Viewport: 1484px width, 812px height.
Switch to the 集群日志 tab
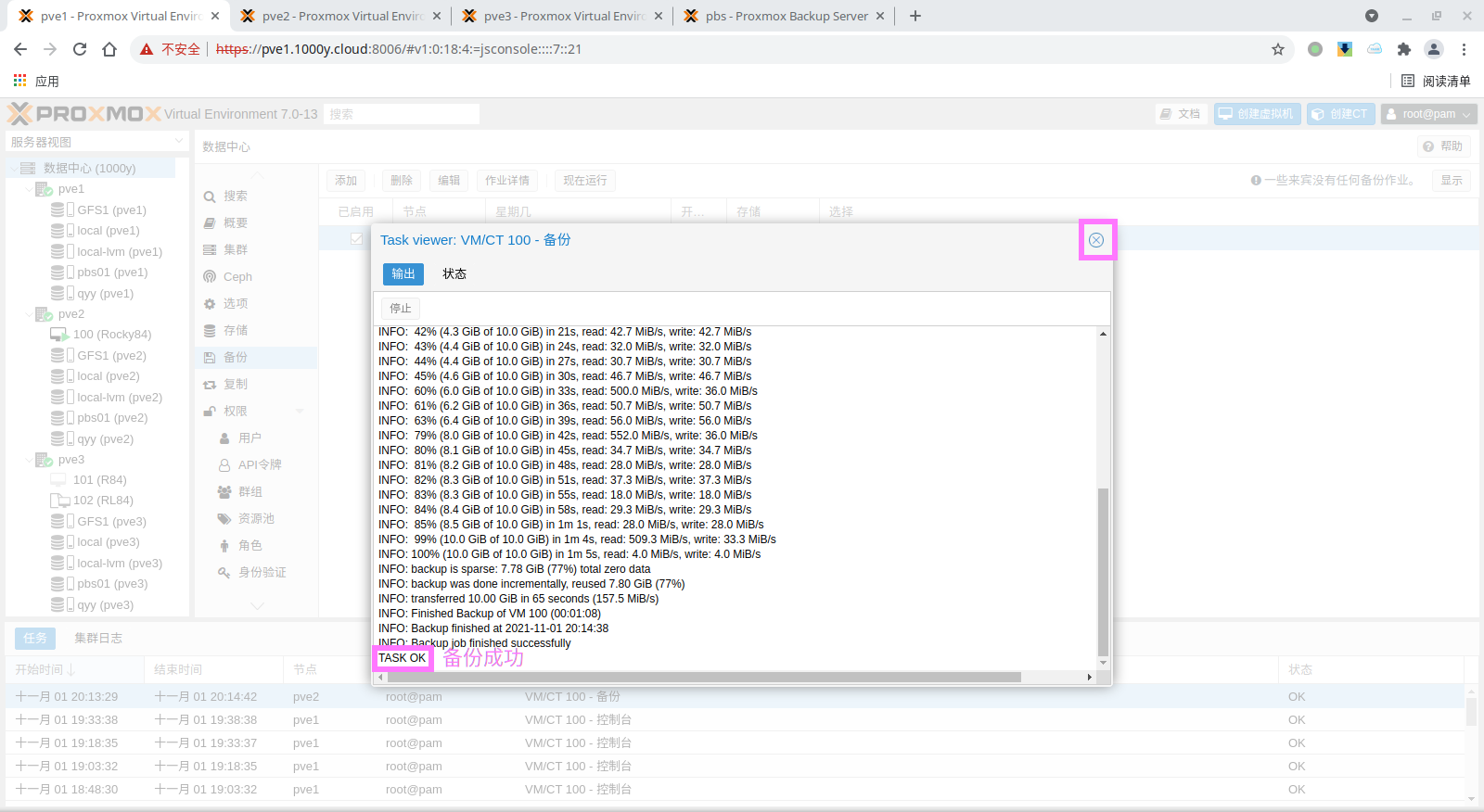pyautogui.click(x=98, y=639)
